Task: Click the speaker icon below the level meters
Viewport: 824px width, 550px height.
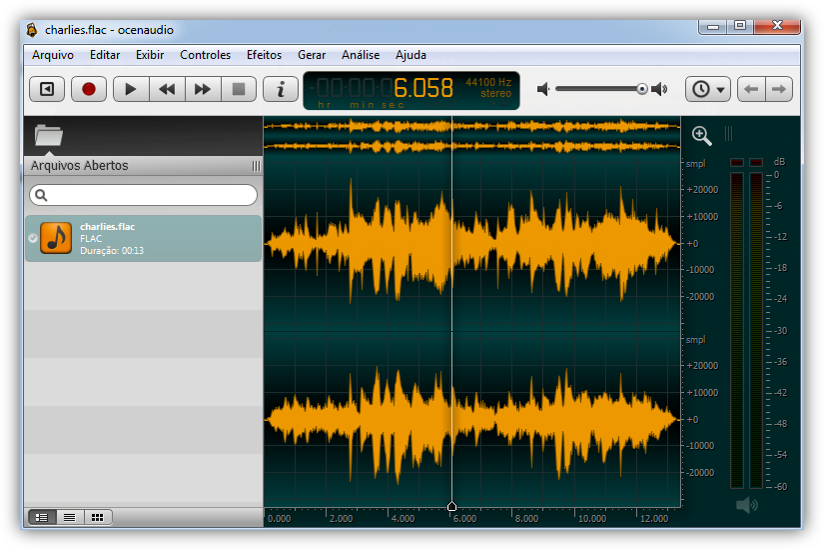Action: (x=747, y=505)
